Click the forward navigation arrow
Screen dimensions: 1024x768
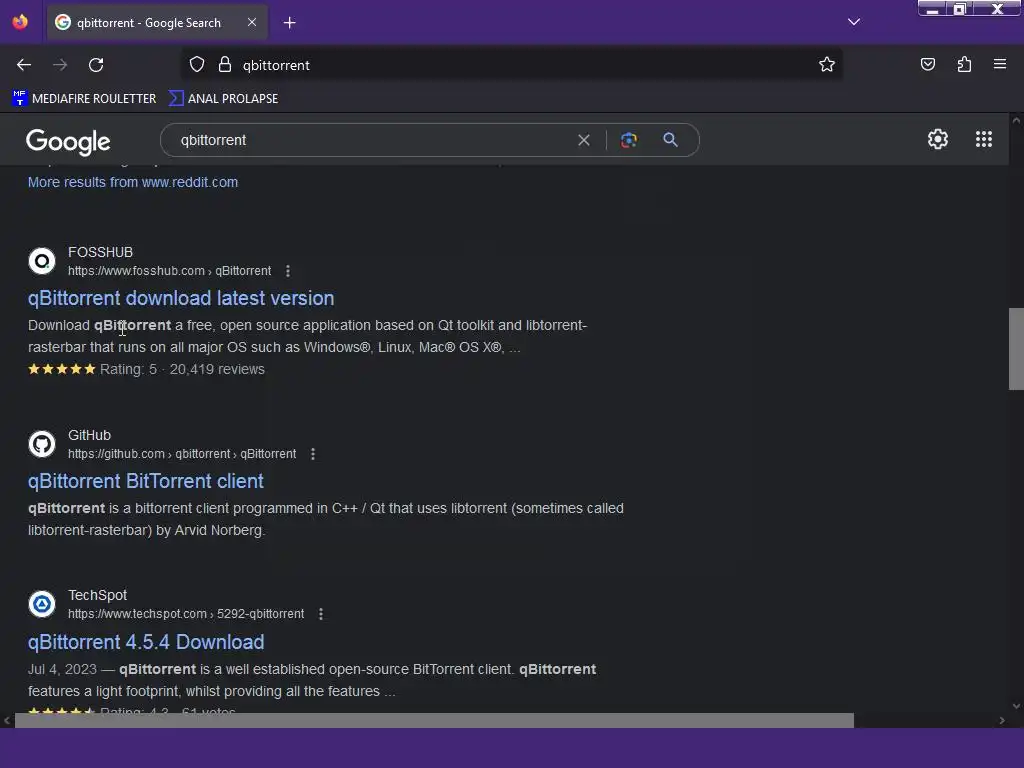60,65
